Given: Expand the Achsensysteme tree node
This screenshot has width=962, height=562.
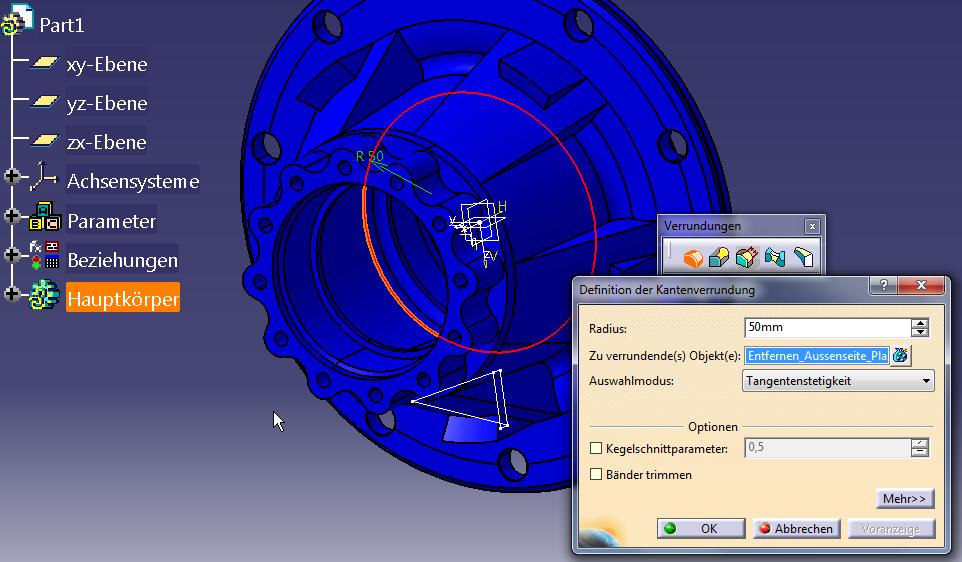Looking at the screenshot, I should pyautogui.click(x=11, y=177).
